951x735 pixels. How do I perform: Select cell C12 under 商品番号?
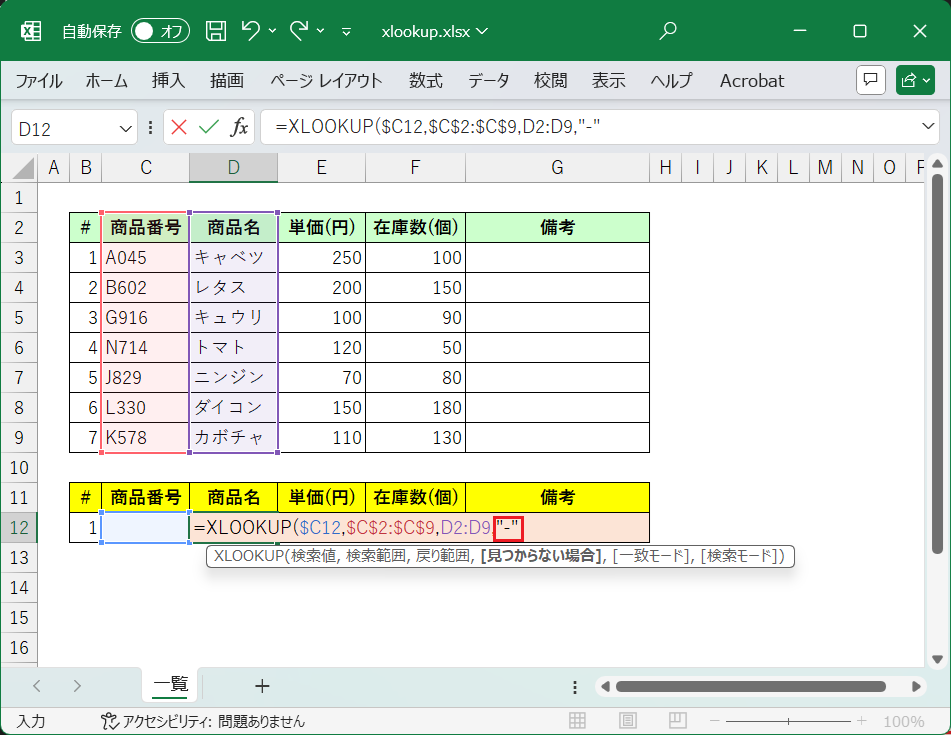click(145, 527)
